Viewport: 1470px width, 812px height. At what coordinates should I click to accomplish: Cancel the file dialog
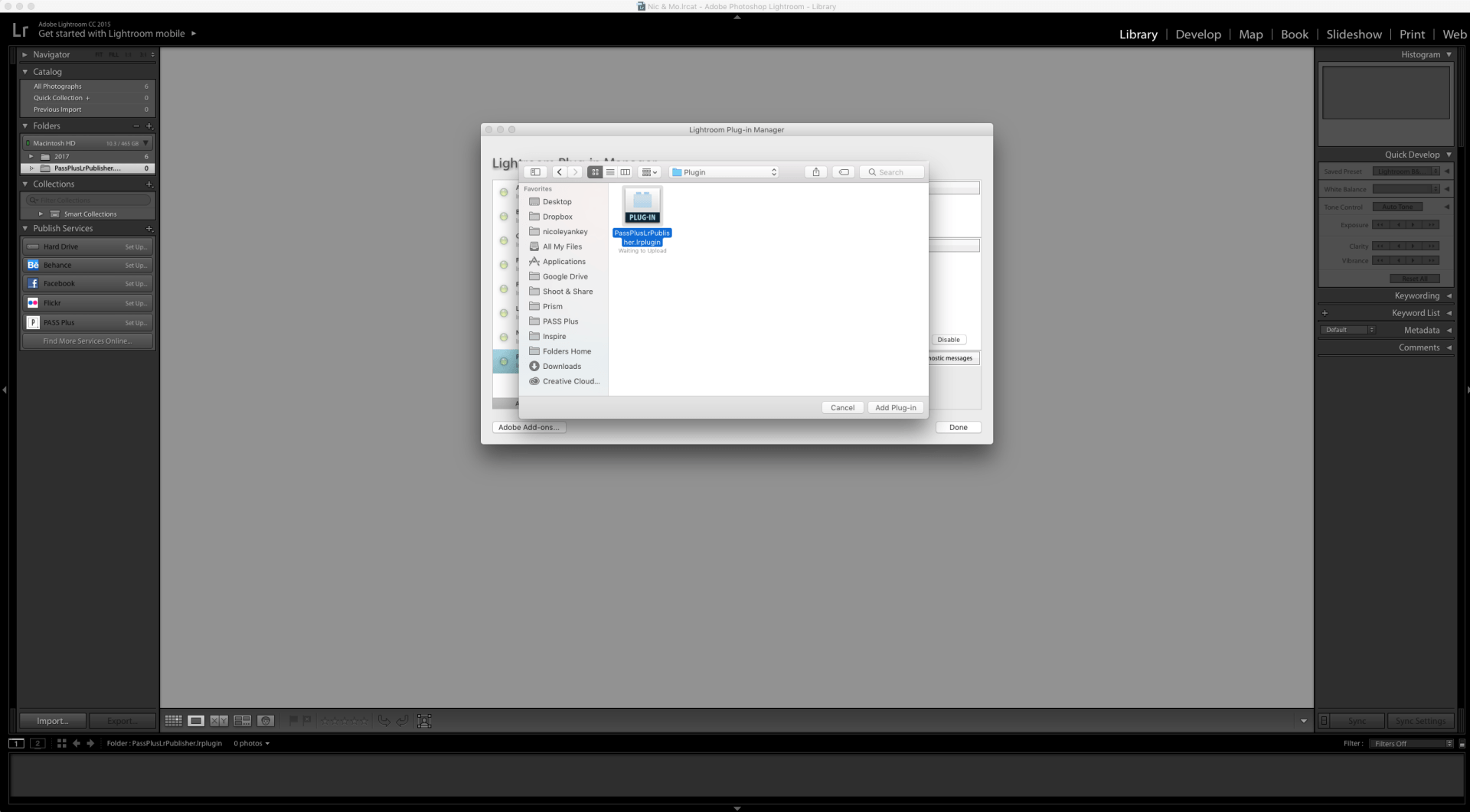842,408
